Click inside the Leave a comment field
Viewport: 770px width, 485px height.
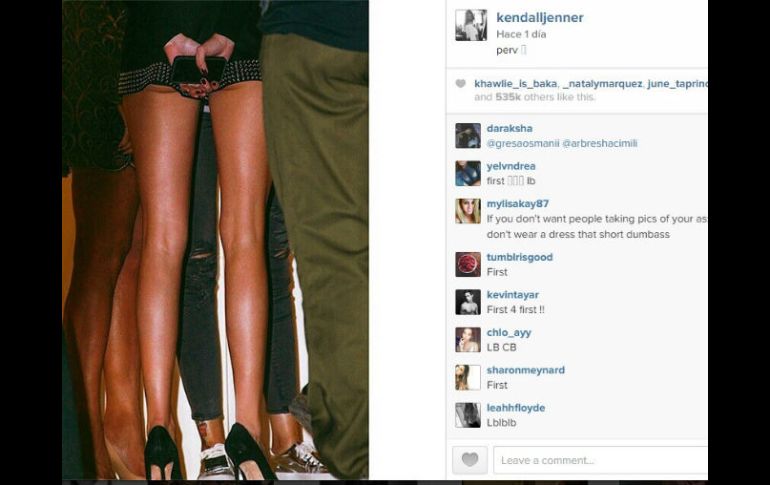[x=601, y=460]
